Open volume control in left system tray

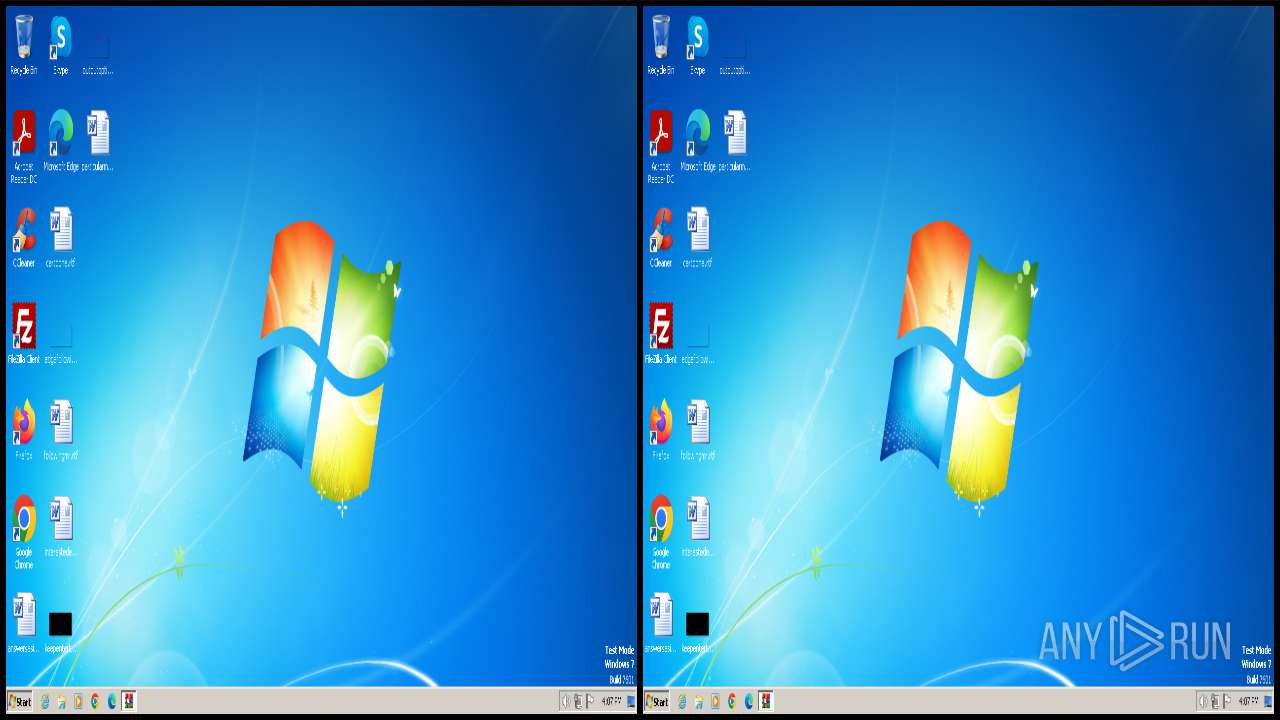point(566,702)
